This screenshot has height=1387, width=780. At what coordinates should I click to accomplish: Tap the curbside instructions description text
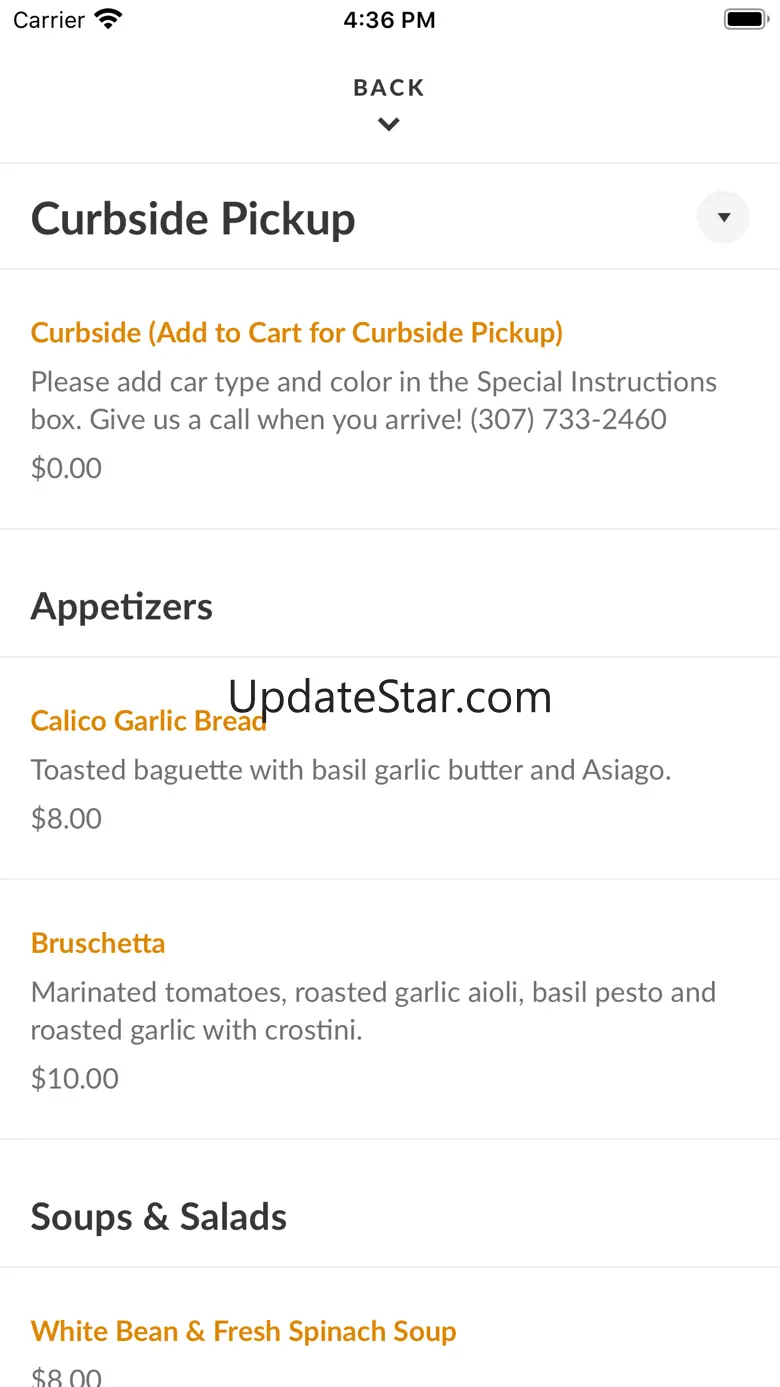(x=374, y=400)
